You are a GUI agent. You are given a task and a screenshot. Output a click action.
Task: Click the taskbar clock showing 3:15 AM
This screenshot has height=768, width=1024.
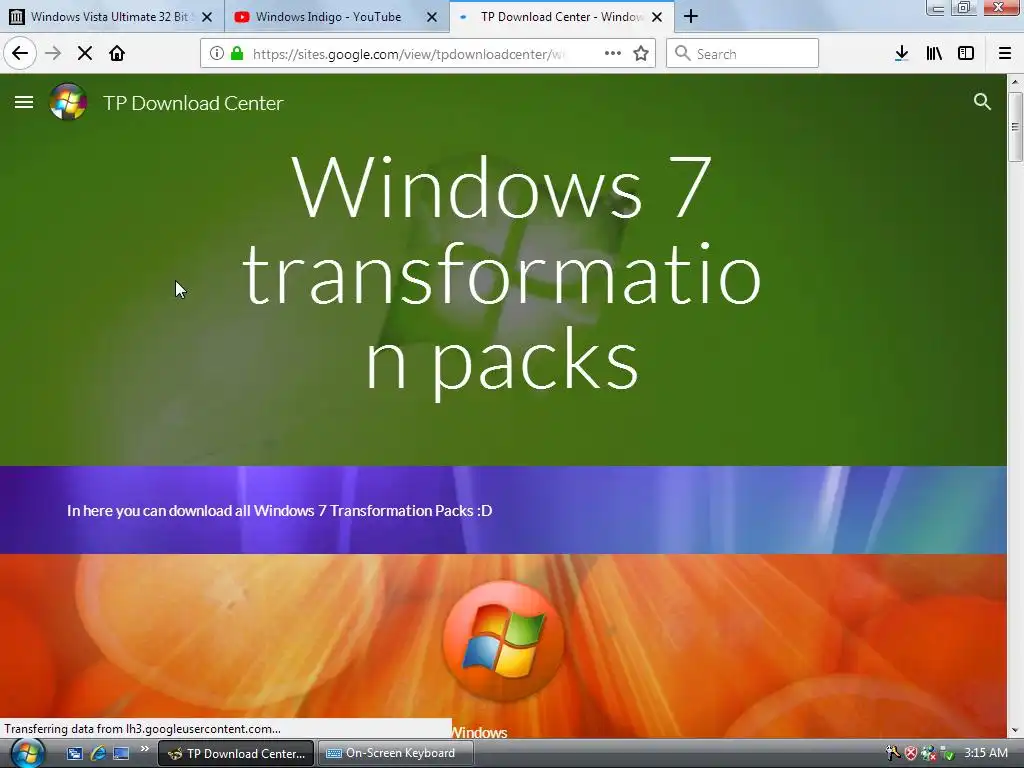click(986, 753)
